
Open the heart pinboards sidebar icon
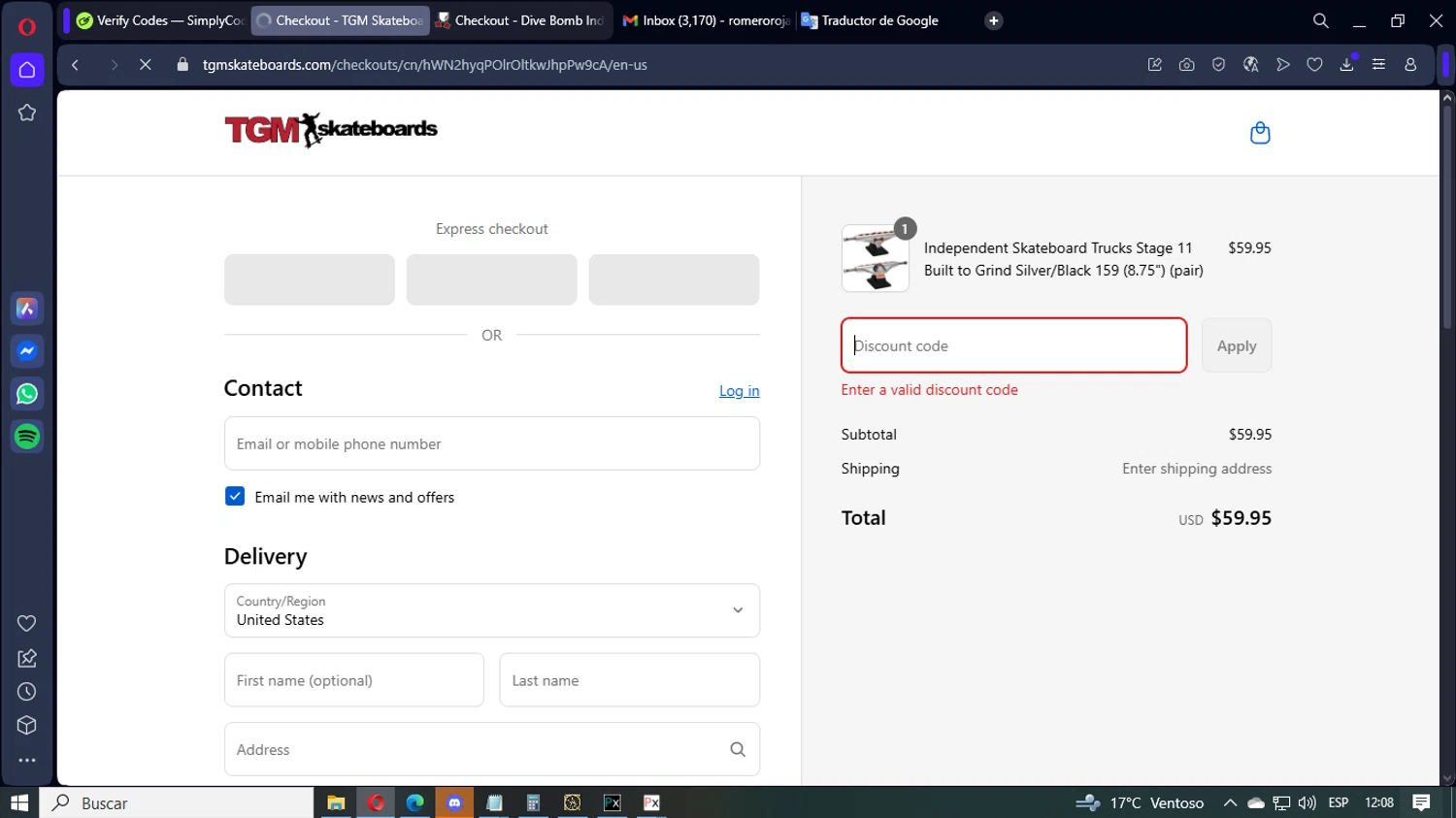tap(27, 623)
